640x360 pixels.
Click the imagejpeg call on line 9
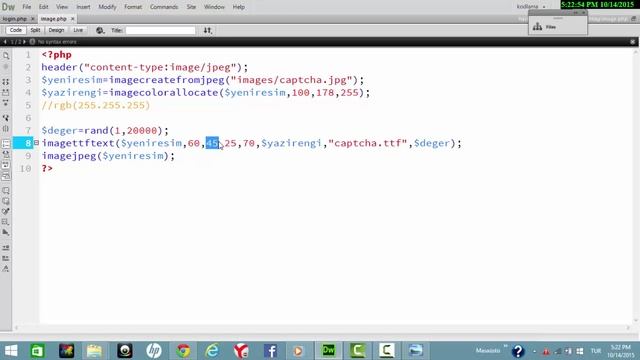pyautogui.click(x=108, y=156)
